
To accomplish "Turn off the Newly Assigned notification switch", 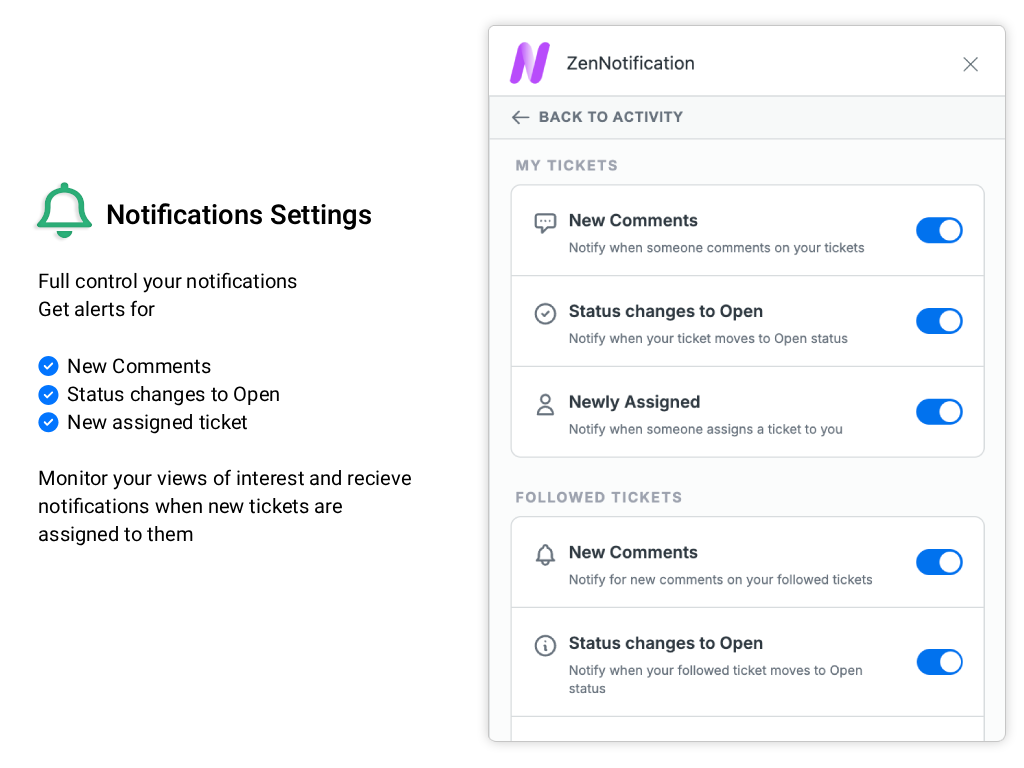I will [x=939, y=411].
